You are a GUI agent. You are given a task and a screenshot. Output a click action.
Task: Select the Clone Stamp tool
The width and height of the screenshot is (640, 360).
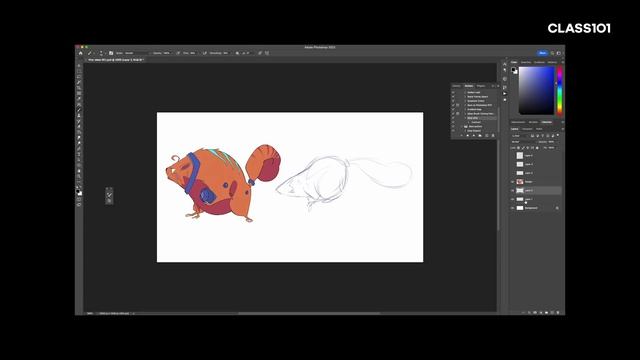tap(79, 116)
